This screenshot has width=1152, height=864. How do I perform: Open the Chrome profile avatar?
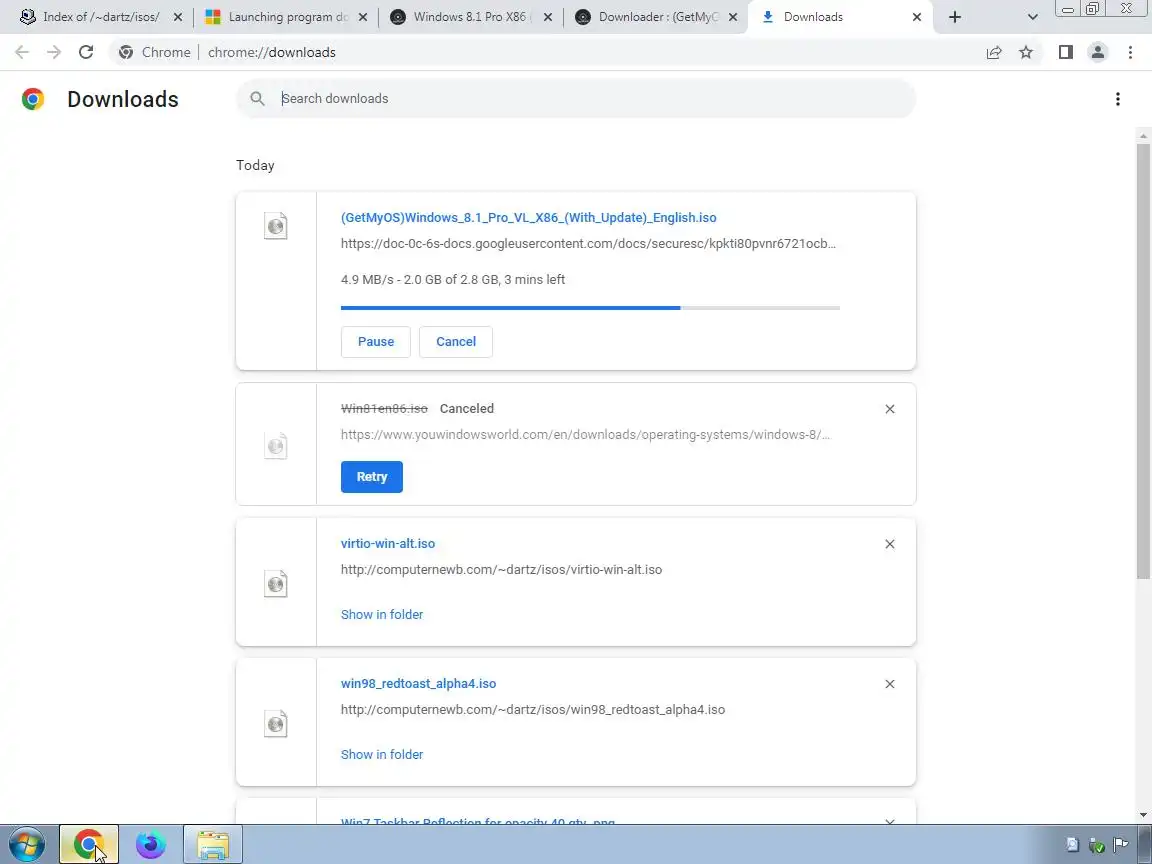pos(1098,52)
